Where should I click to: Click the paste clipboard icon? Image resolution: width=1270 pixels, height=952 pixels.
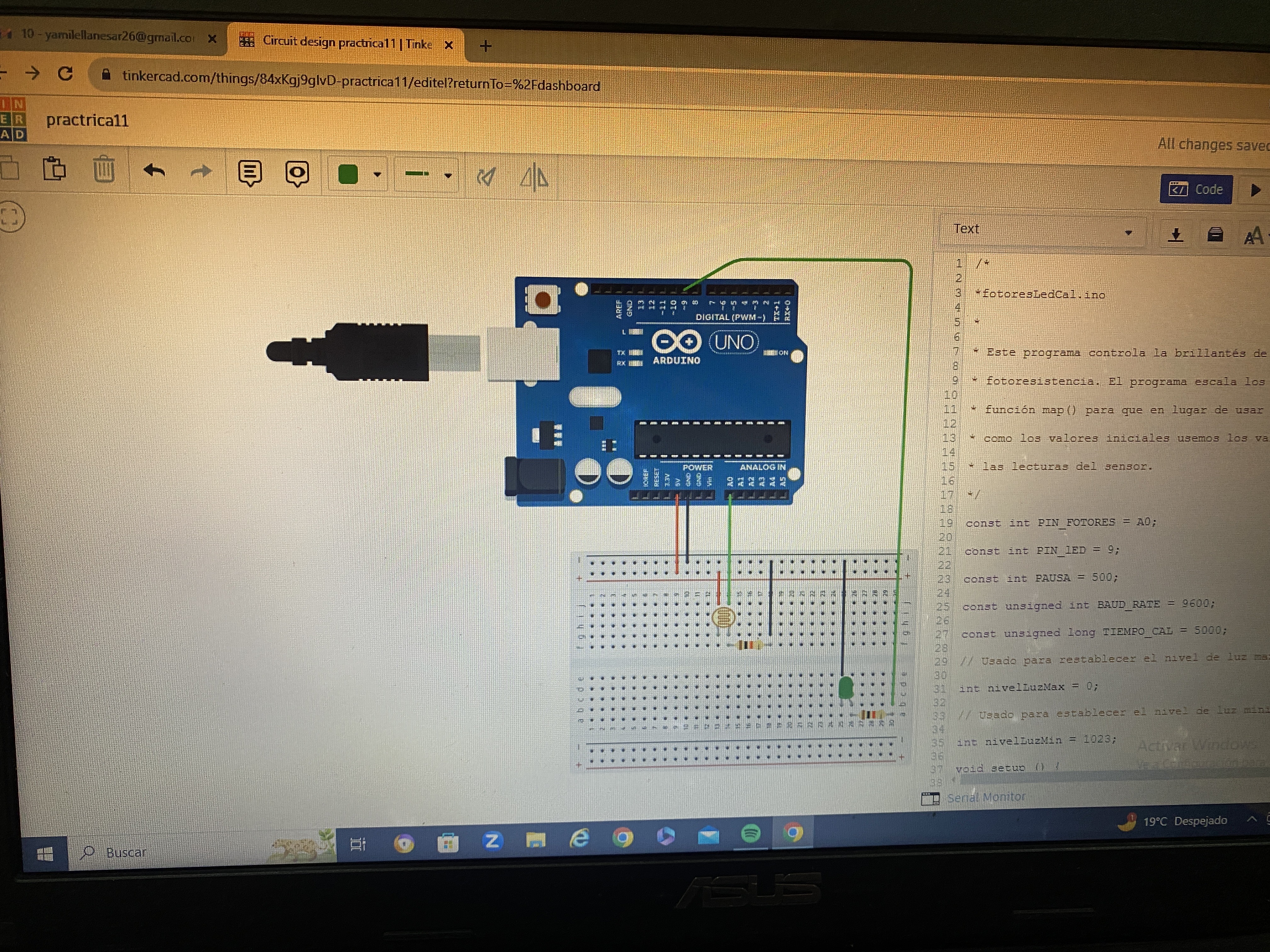pyautogui.click(x=54, y=169)
